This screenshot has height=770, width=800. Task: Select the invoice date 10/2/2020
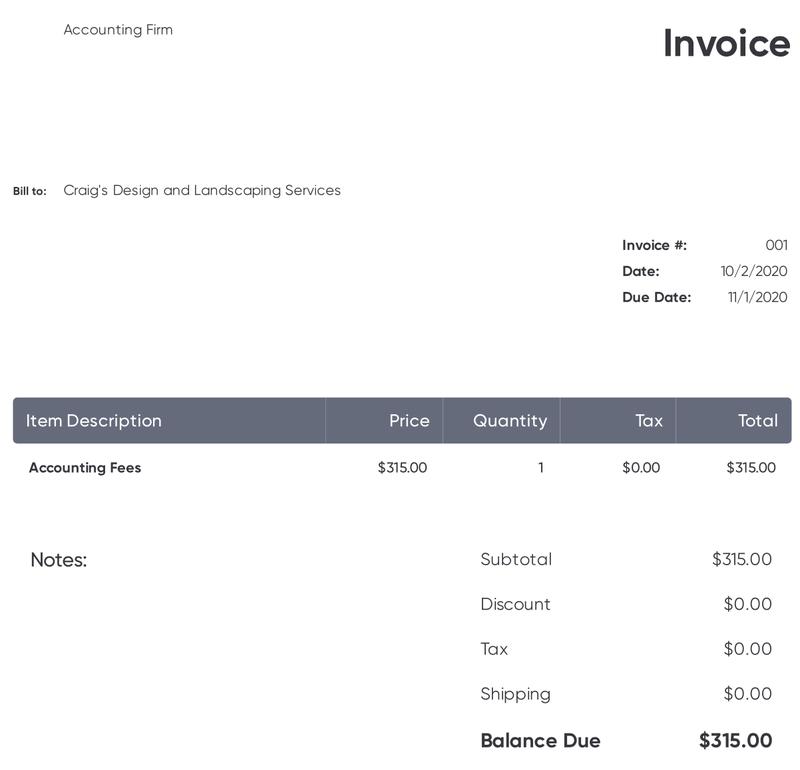(754, 271)
